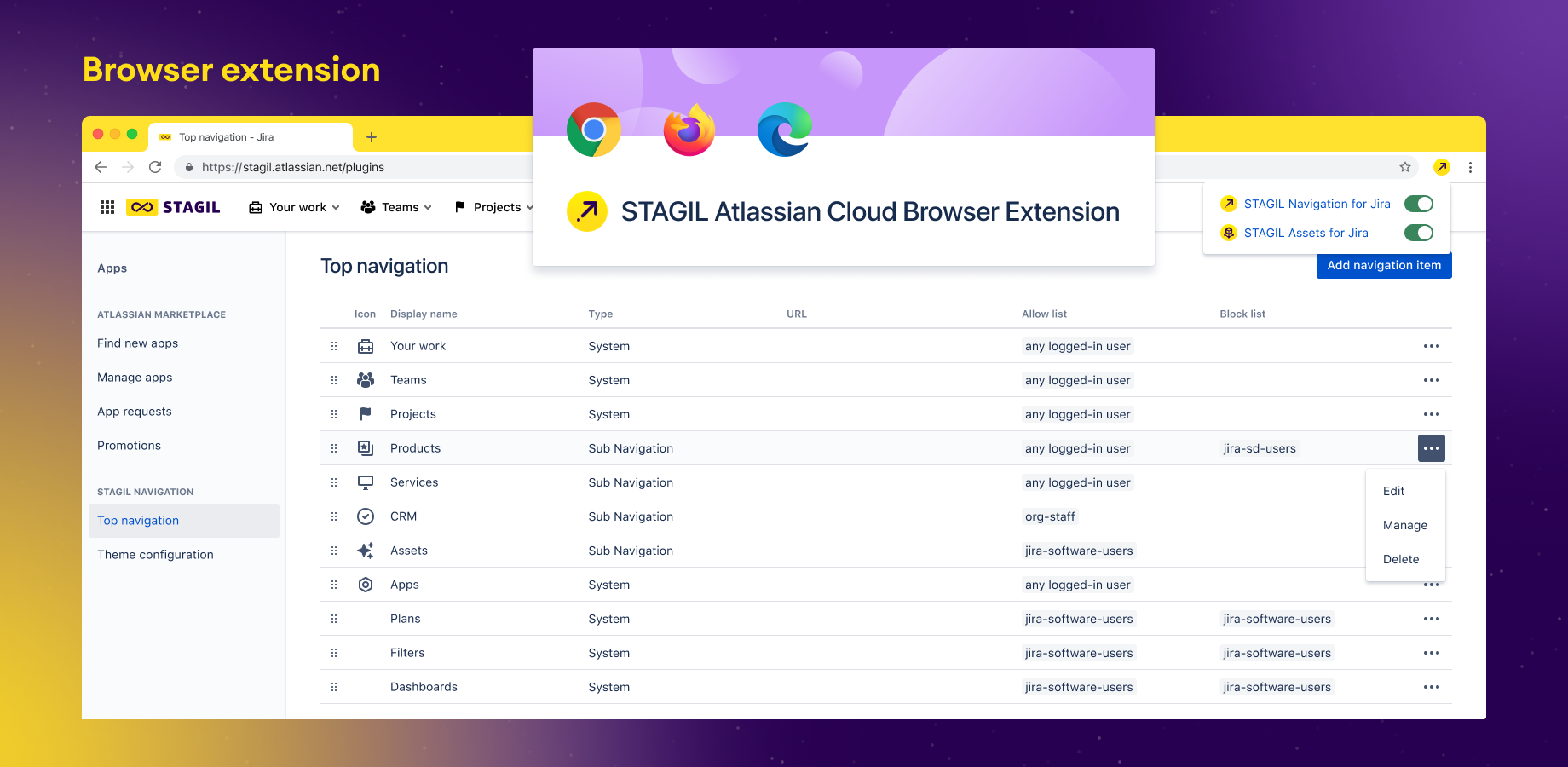The image size is (1568, 767).
Task: Grab the drag handle for Dashboards row
Action: click(x=334, y=687)
